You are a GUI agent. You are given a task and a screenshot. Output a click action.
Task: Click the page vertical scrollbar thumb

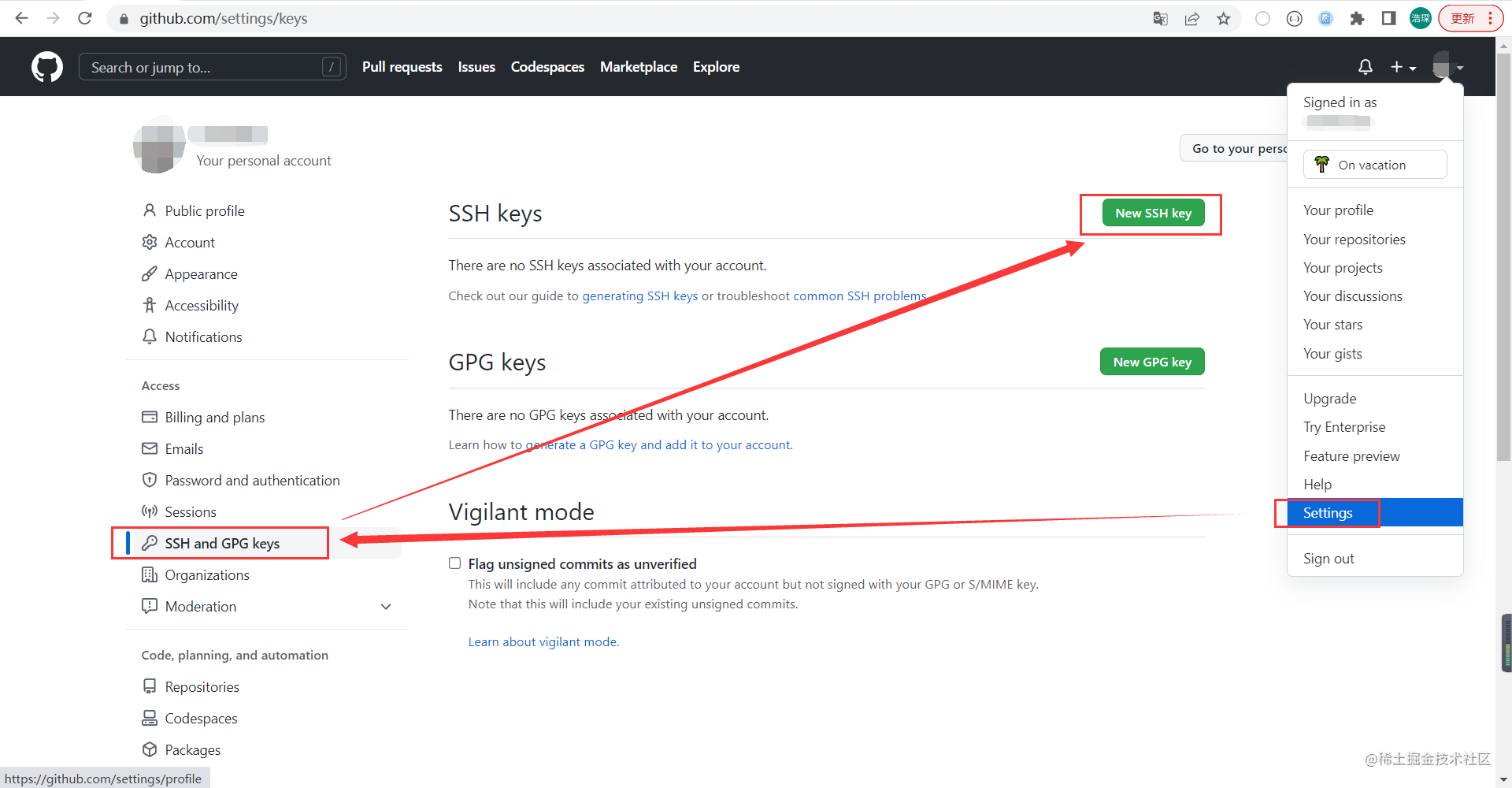pyautogui.click(x=1504, y=256)
